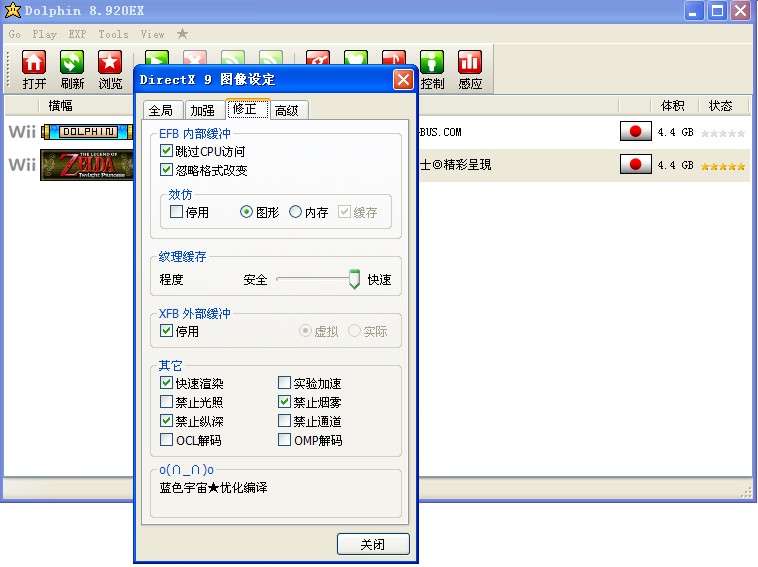Enable OCL解码 checkbox

pos(166,439)
